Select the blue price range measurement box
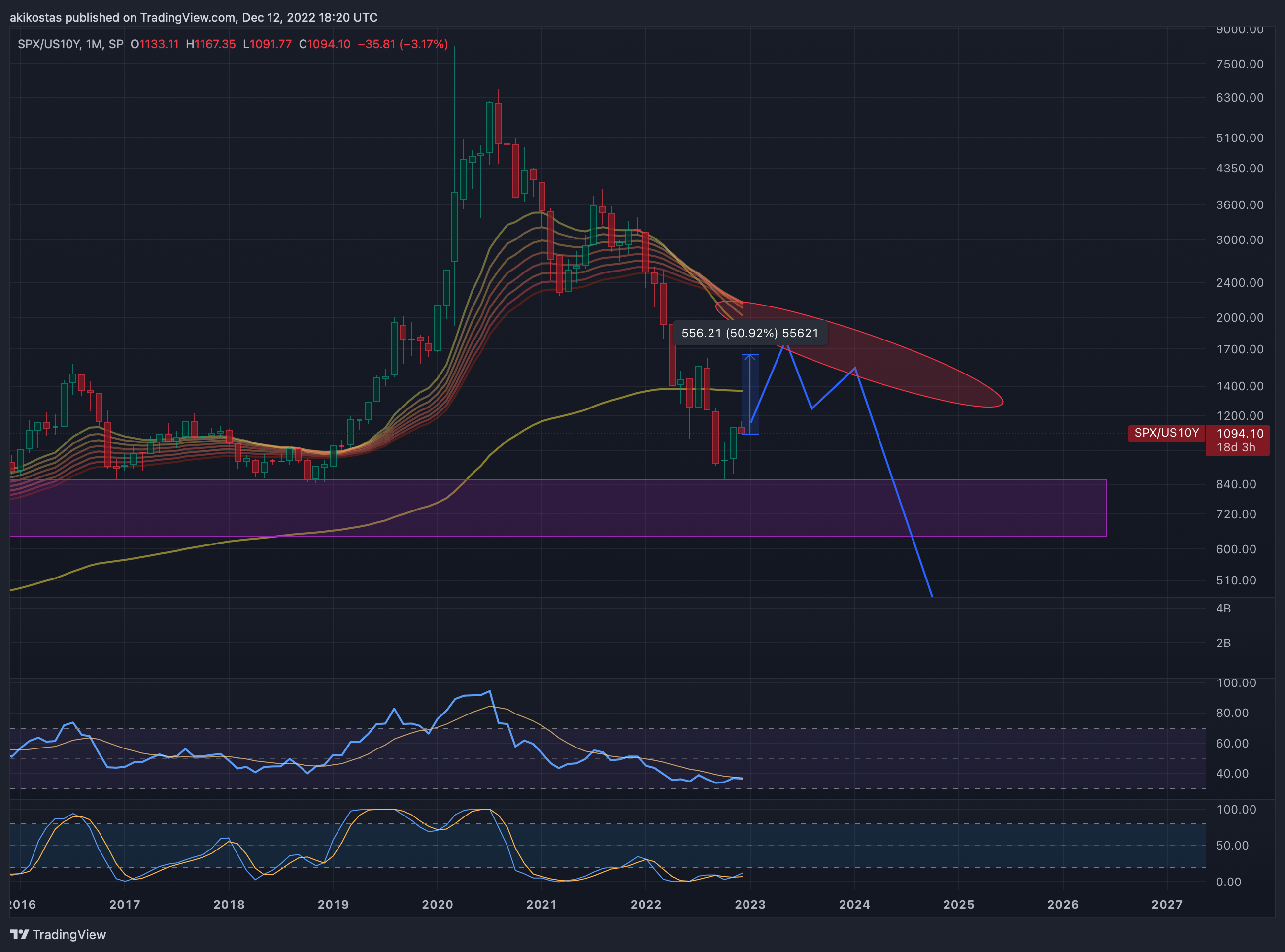This screenshot has width=1285, height=952. [x=750, y=394]
